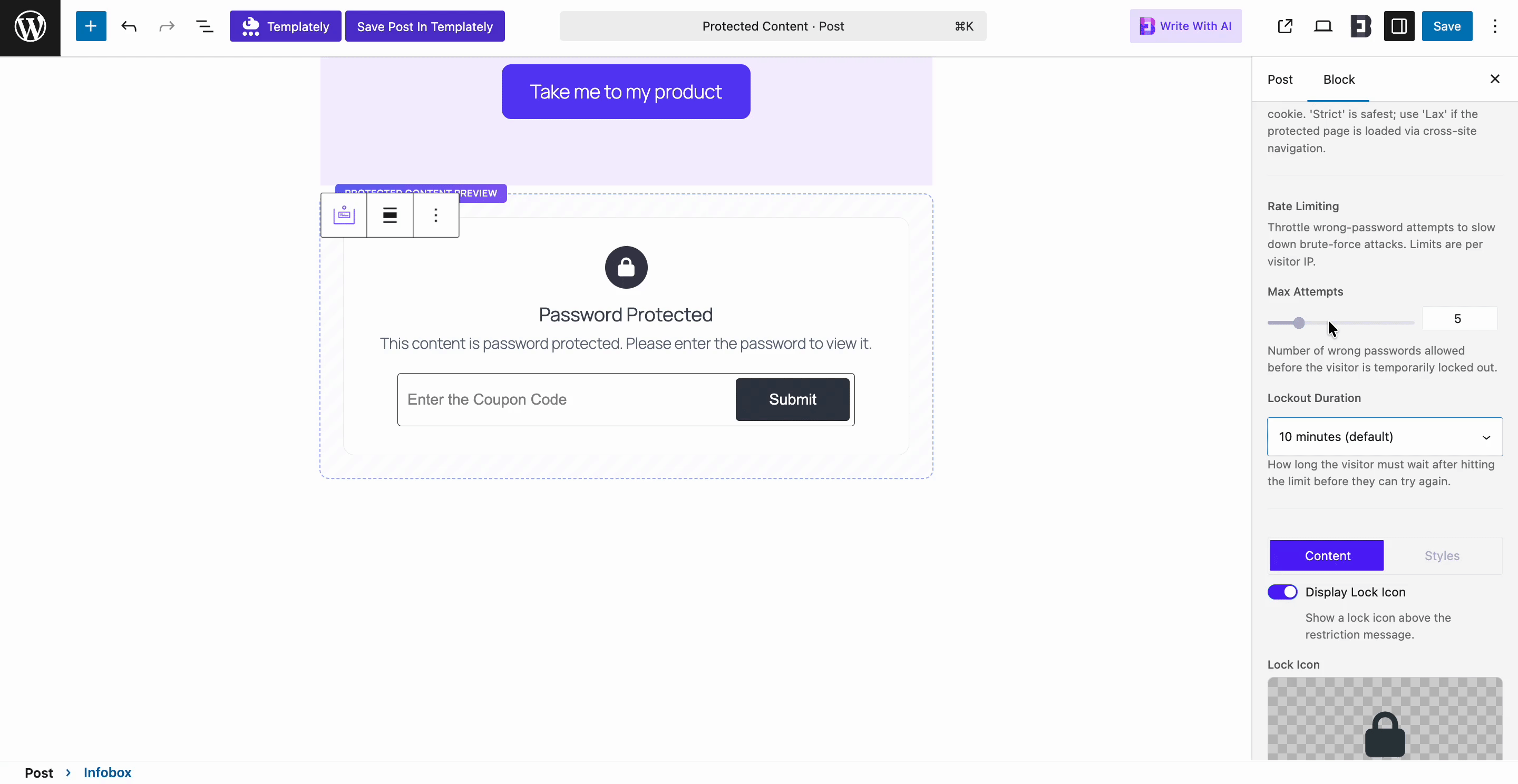Image resolution: width=1518 pixels, height=784 pixels.
Task: Open the block inserter plus button
Action: (91, 26)
